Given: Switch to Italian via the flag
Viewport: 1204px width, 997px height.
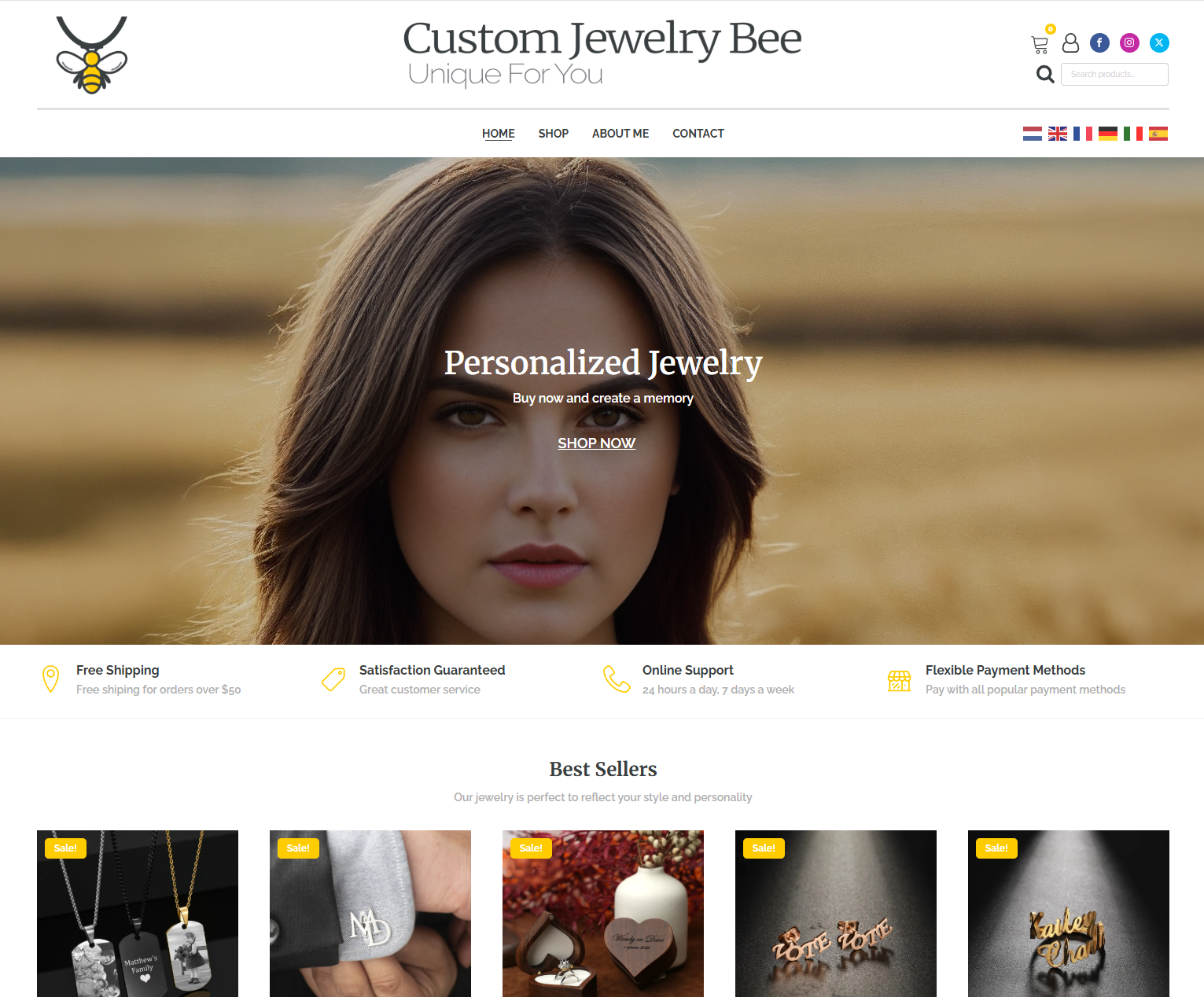Looking at the screenshot, I should 1133,134.
